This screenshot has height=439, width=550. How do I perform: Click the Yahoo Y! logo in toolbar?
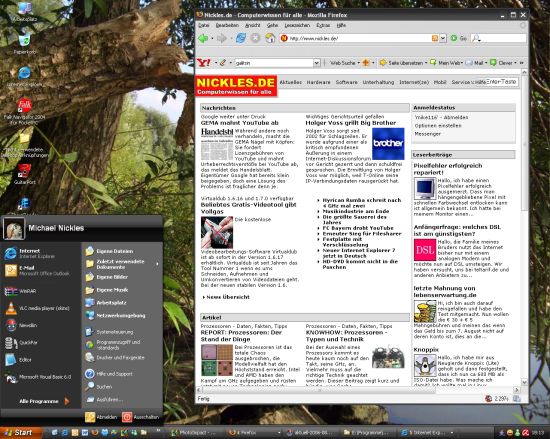(204, 63)
